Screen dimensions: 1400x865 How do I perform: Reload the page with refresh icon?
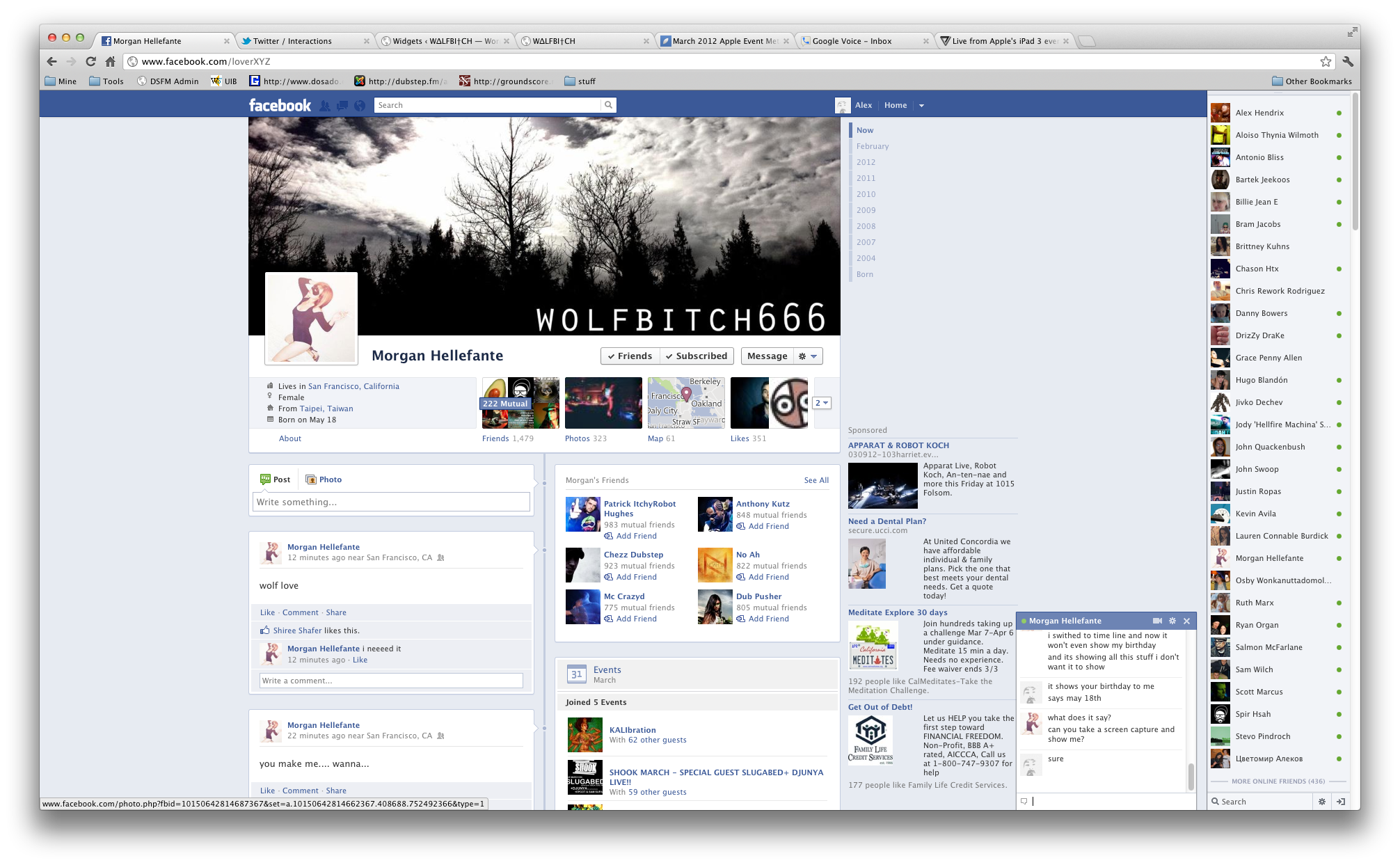click(90, 61)
